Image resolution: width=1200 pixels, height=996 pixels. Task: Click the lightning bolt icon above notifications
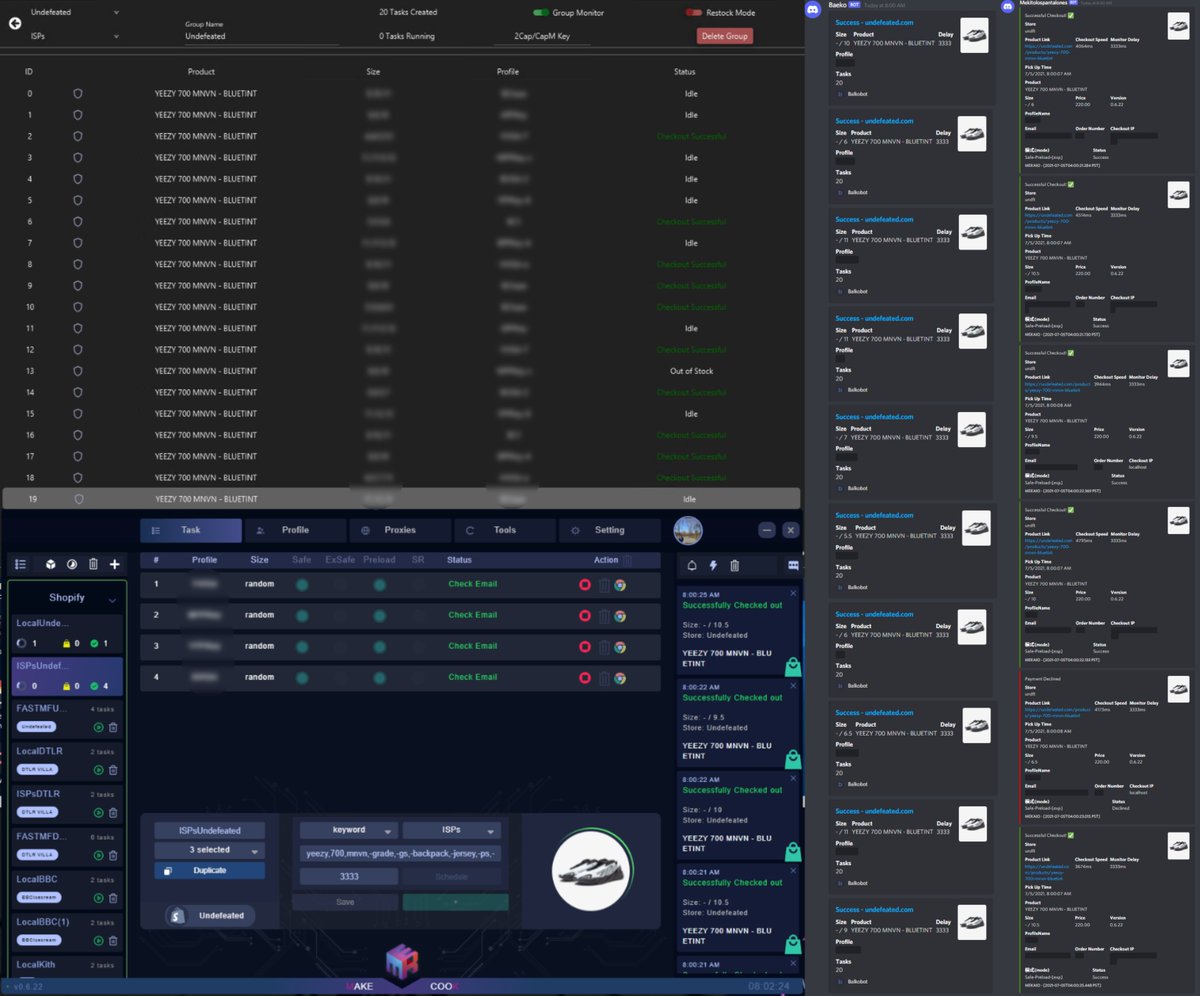713,565
